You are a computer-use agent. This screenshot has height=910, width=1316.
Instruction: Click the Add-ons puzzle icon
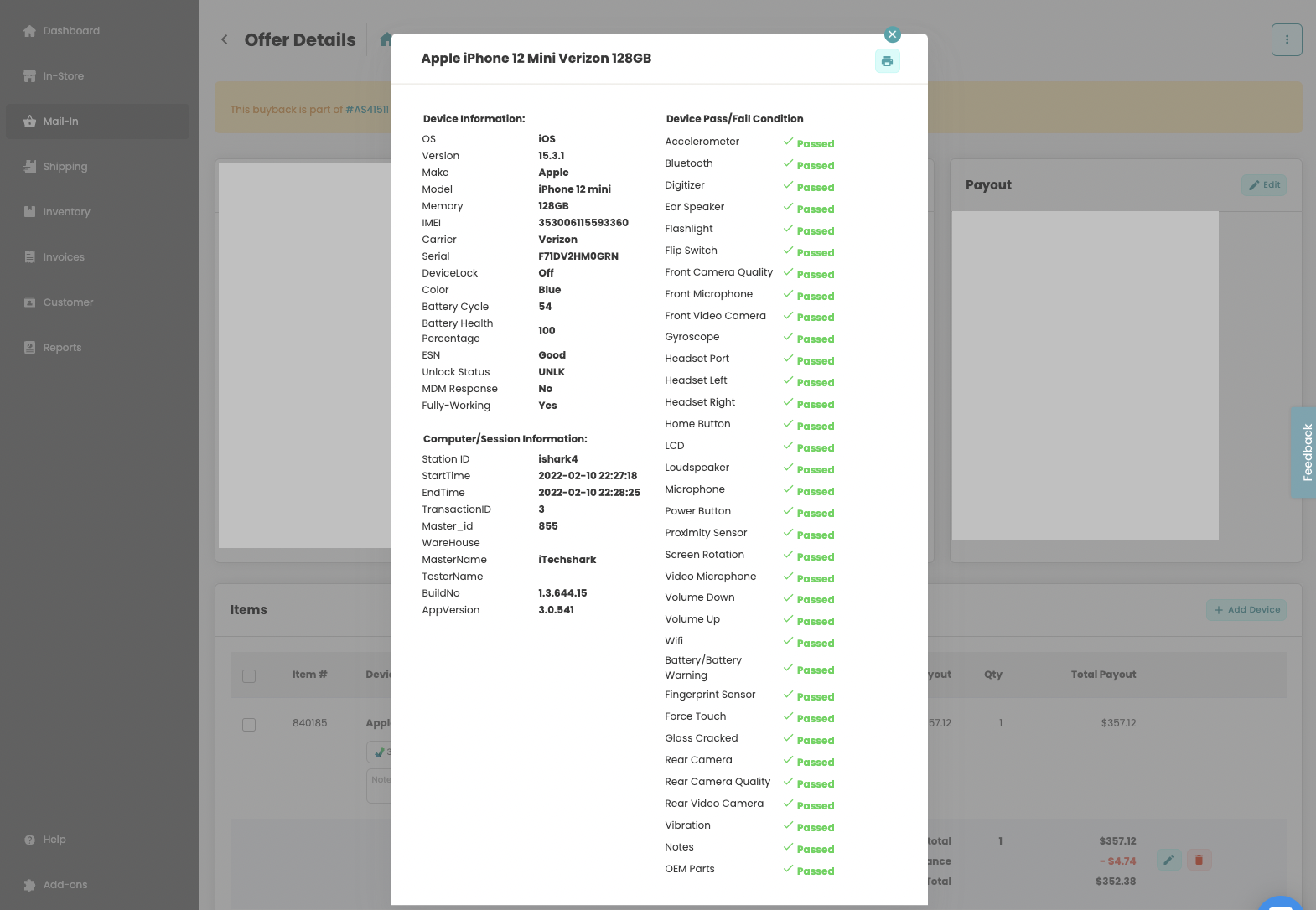point(30,885)
